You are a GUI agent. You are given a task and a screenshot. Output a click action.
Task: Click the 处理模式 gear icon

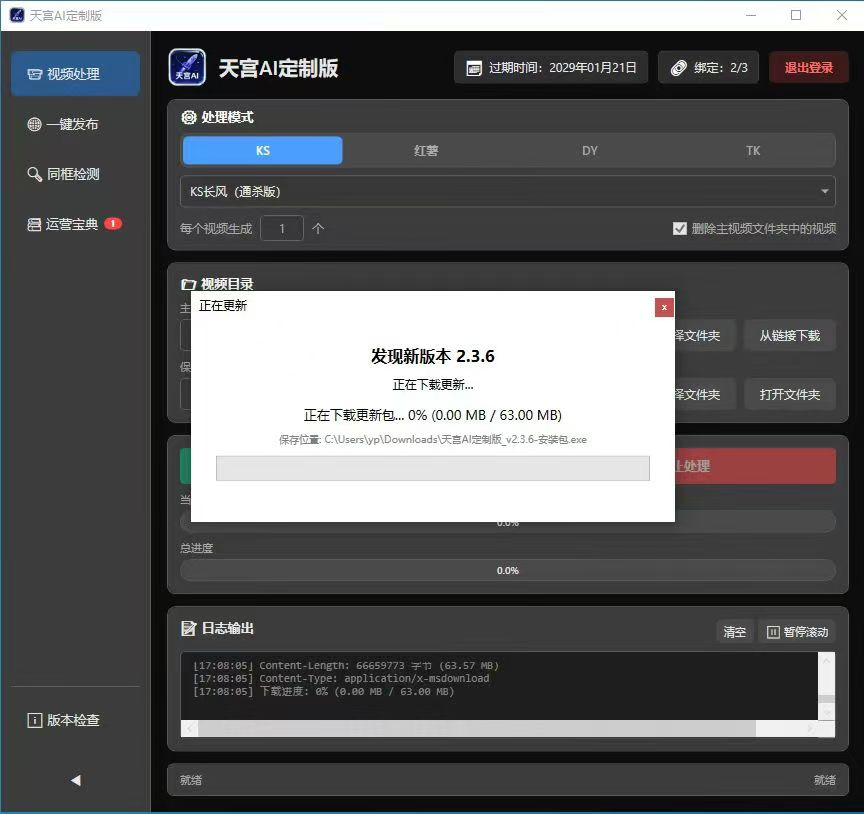[188, 117]
